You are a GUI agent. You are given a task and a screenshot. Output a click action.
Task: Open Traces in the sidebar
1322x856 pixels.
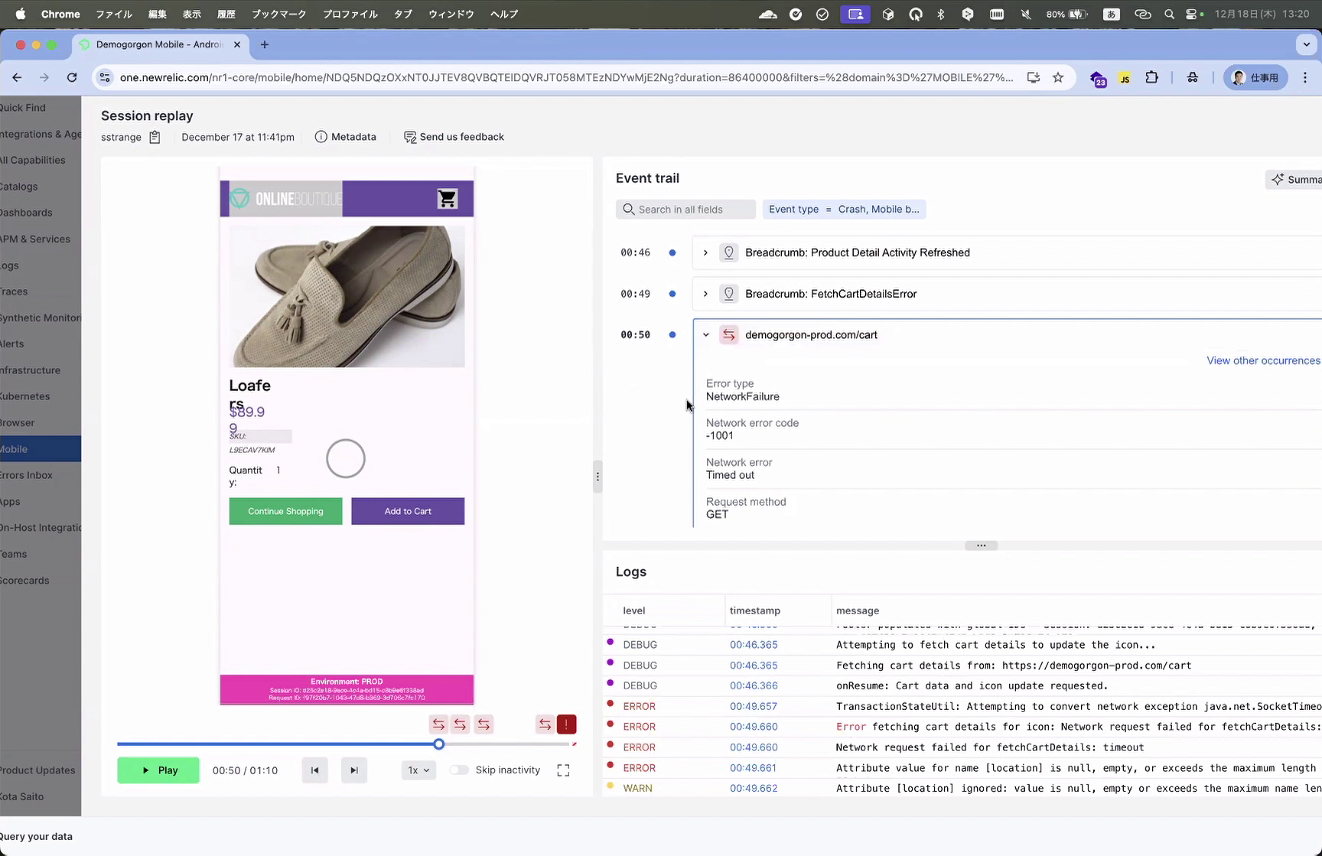click(x=14, y=292)
